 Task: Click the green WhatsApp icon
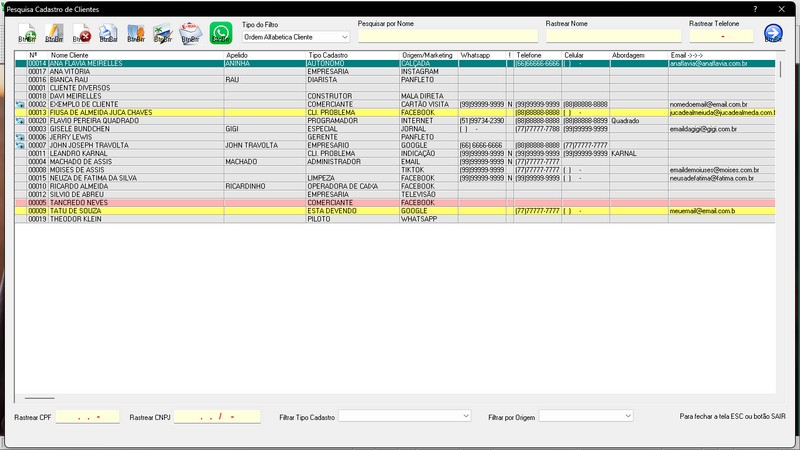click(221, 33)
